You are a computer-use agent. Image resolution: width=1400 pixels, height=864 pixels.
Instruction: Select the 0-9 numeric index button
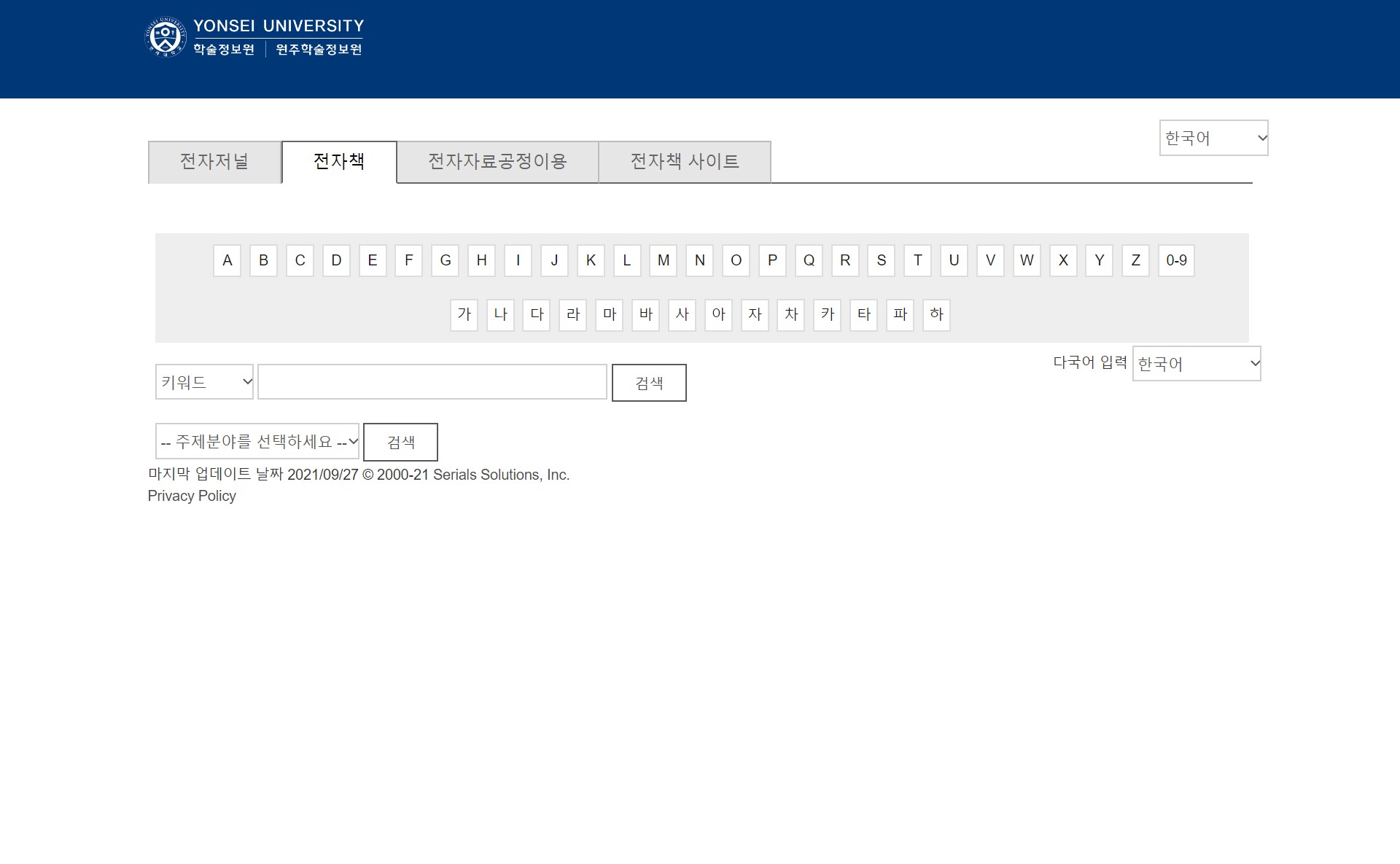[x=1175, y=260]
